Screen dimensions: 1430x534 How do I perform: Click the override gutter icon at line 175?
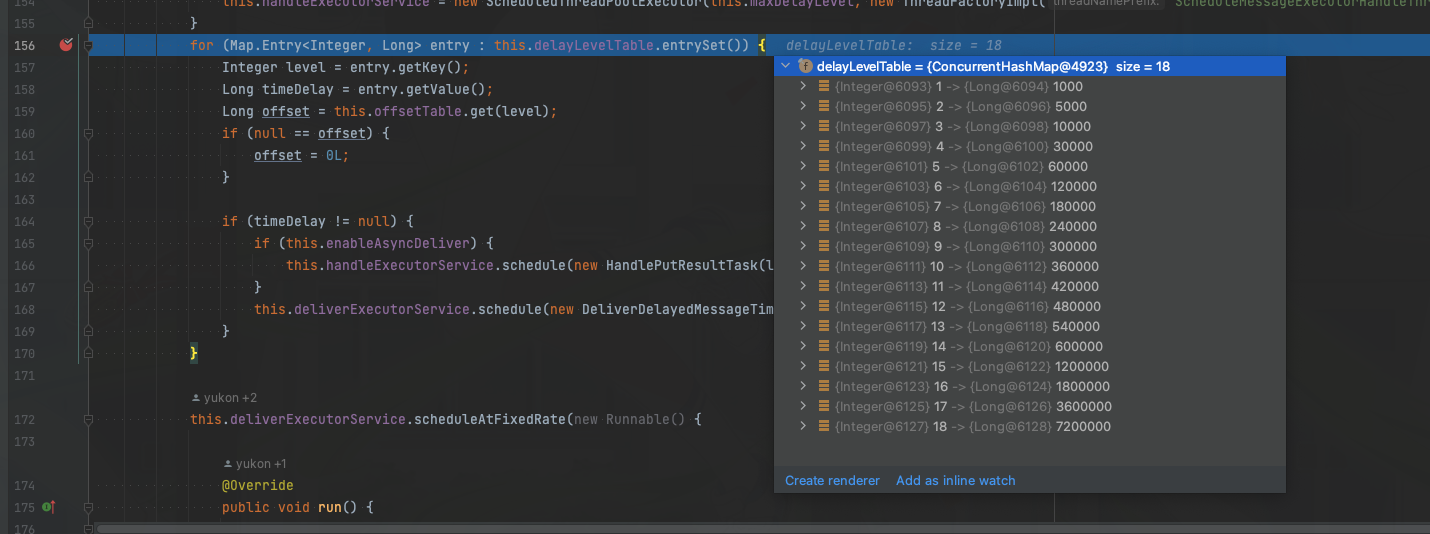pos(47,507)
